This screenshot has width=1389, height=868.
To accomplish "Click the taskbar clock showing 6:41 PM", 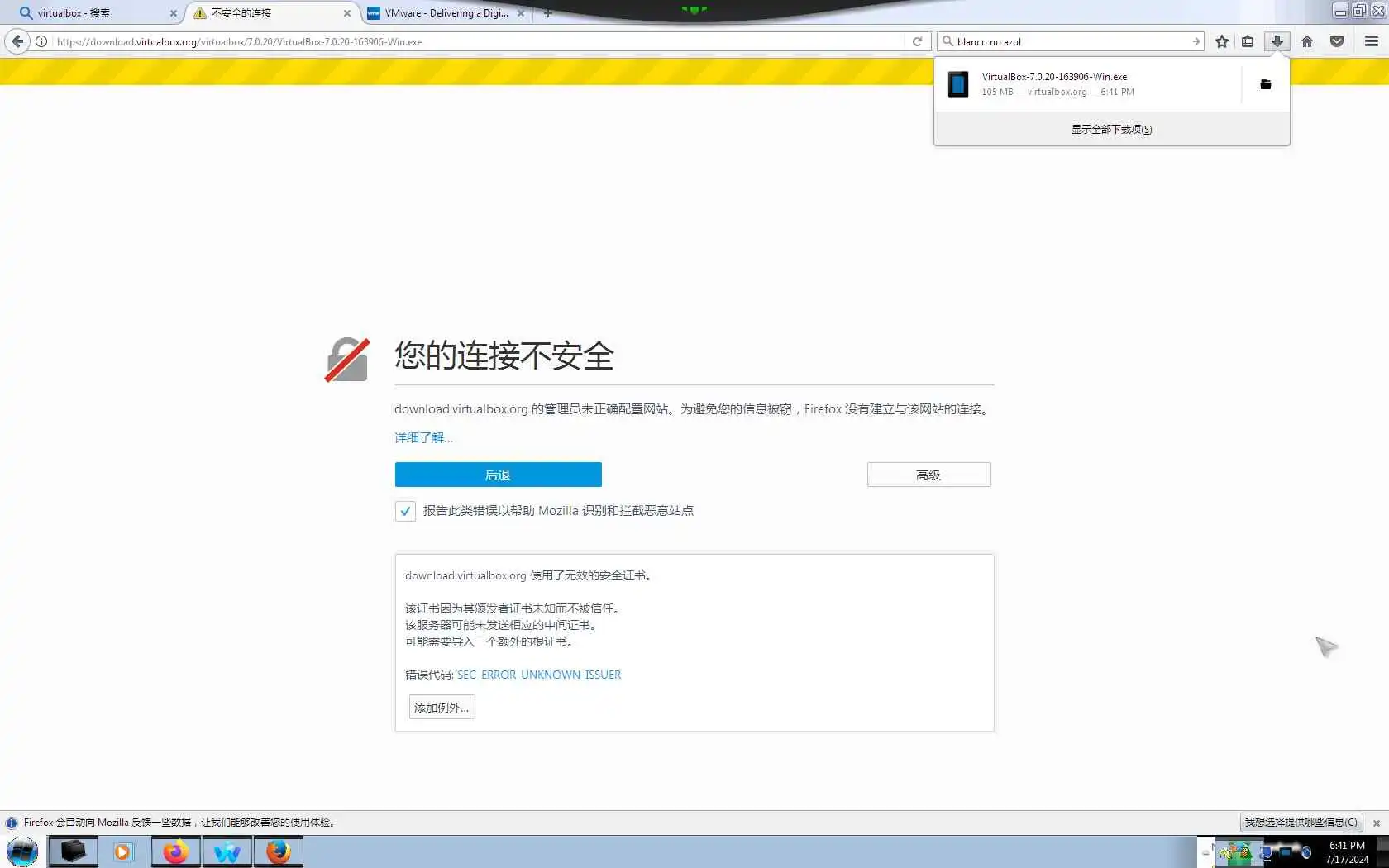I will pyautogui.click(x=1347, y=852).
